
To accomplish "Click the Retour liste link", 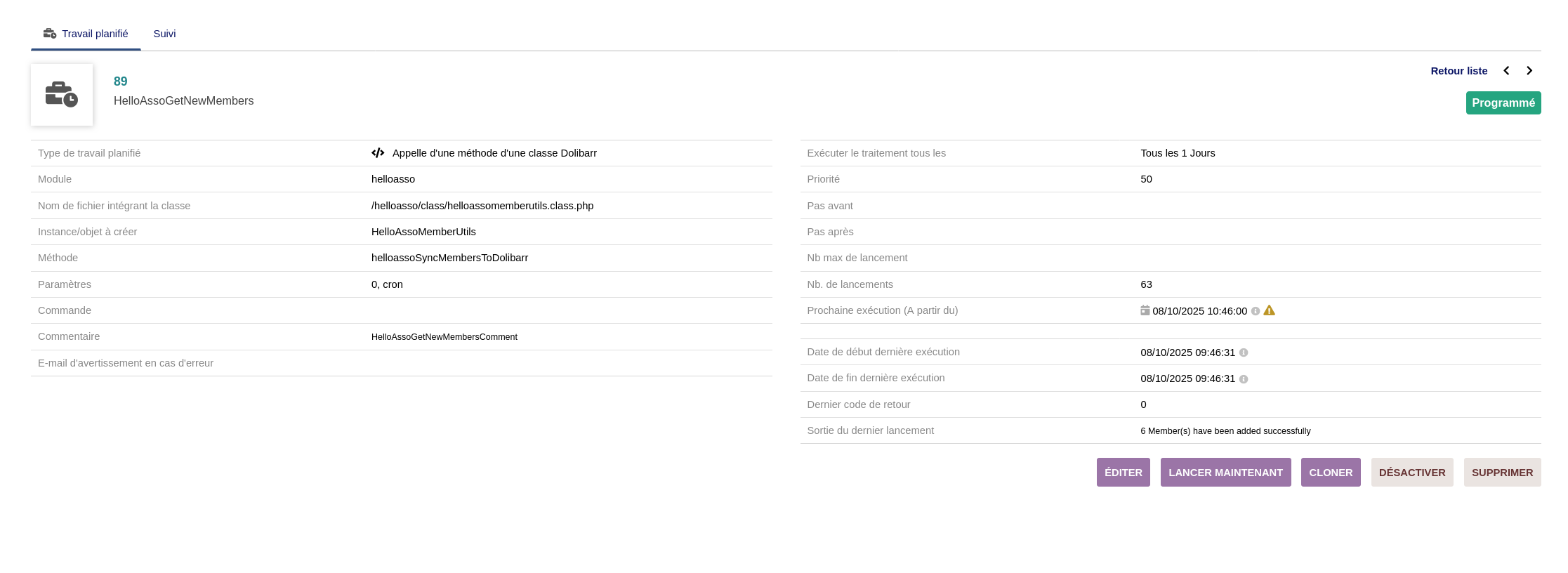I will [1458, 71].
